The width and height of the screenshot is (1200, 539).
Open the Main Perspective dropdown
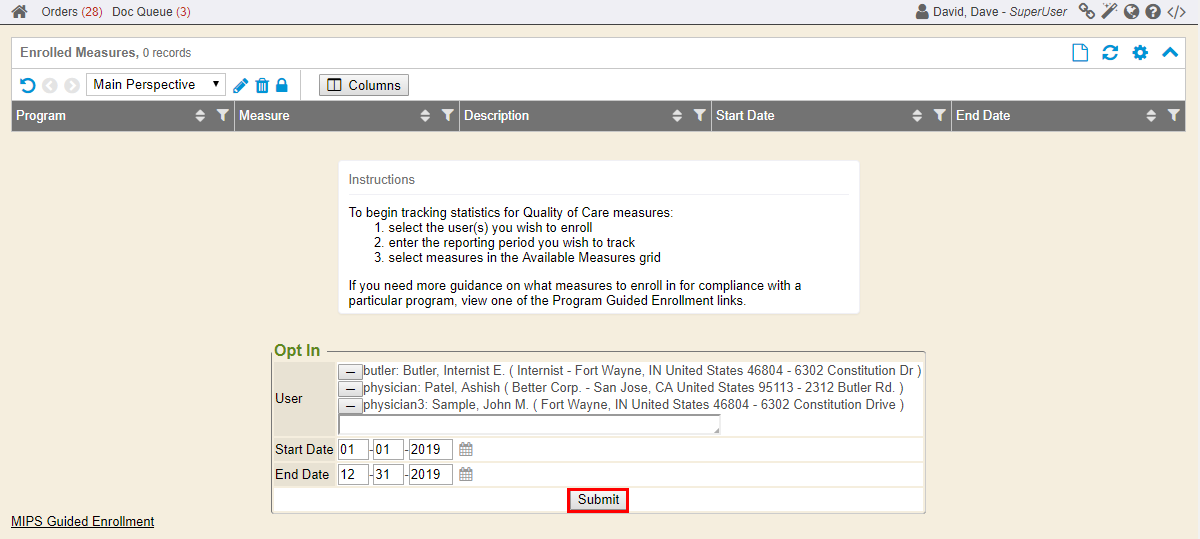[x=156, y=85]
